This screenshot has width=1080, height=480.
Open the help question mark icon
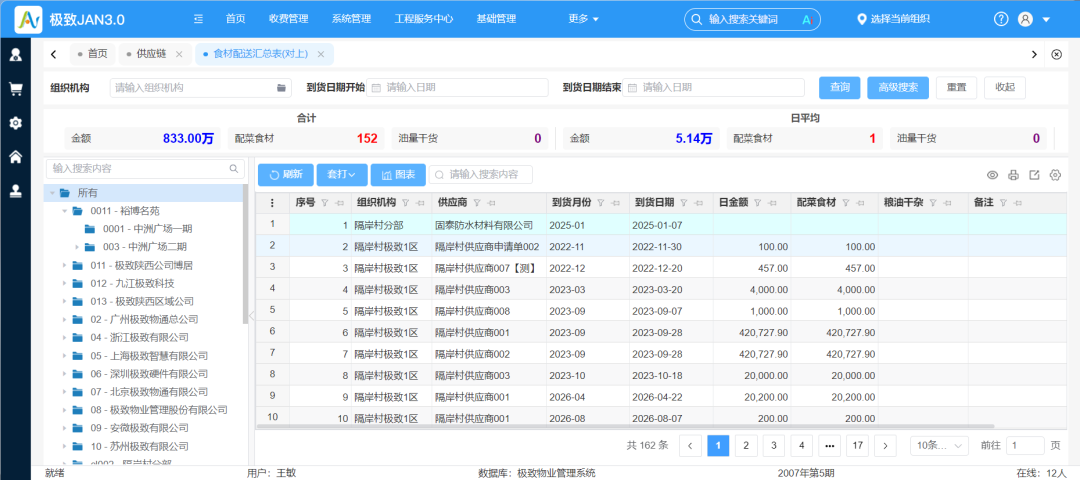[x=1001, y=19]
